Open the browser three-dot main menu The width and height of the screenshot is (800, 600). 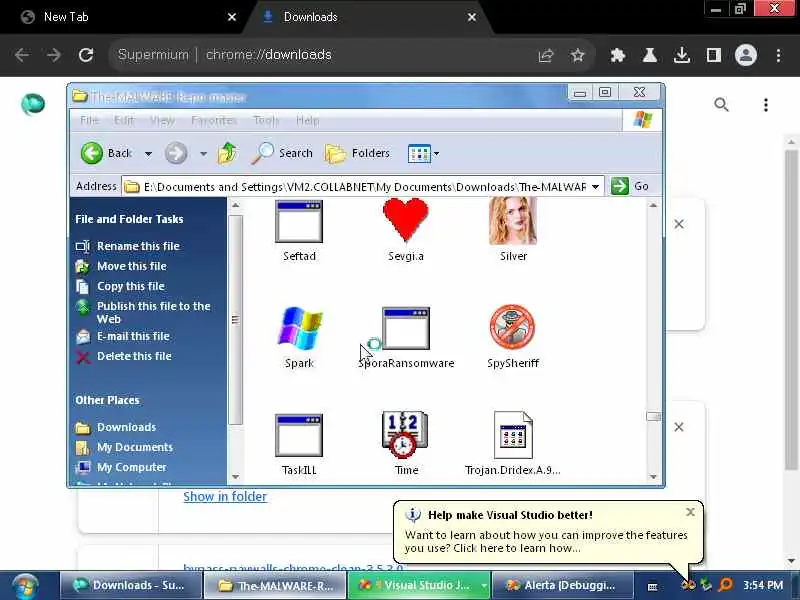pos(778,55)
